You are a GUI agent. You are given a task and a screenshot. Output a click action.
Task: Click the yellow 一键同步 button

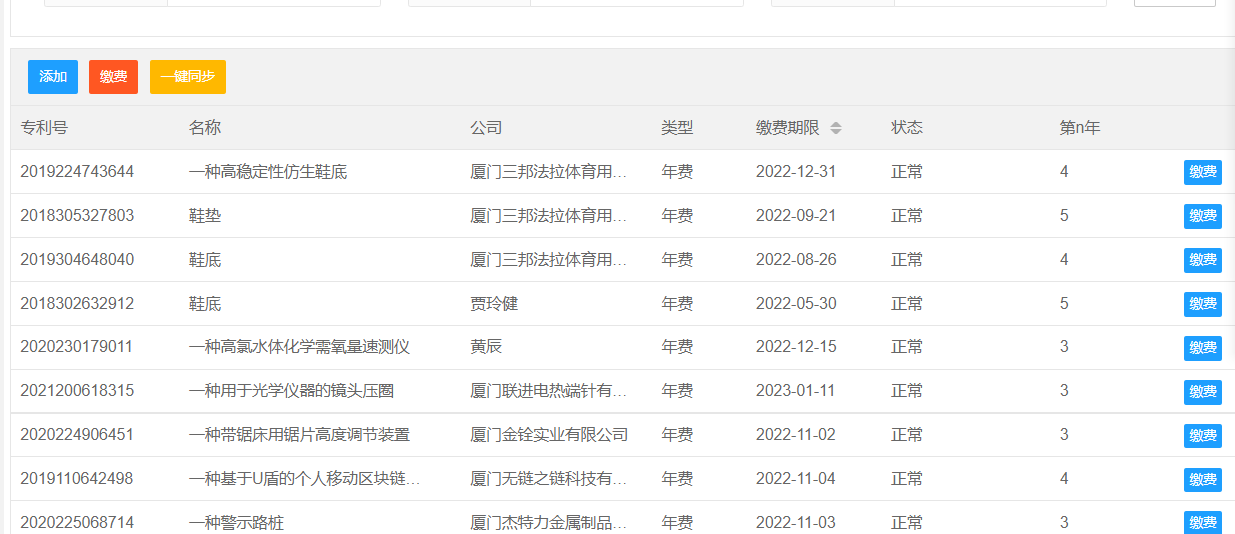pyautogui.click(x=188, y=77)
